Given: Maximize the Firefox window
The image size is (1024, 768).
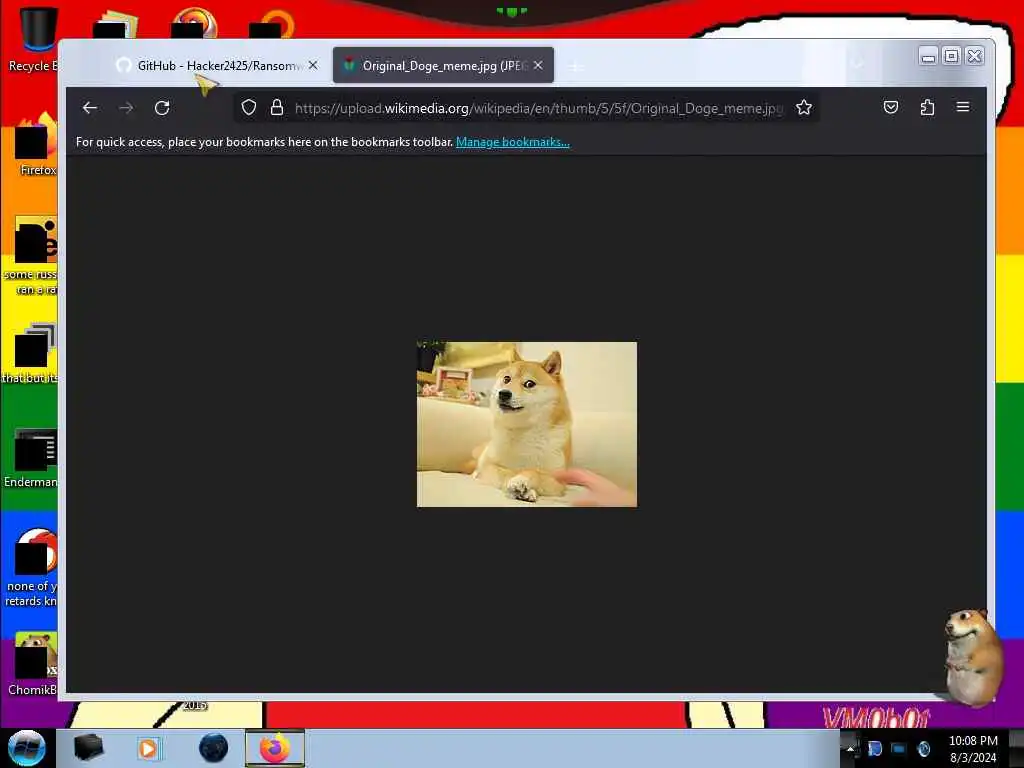Looking at the screenshot, I should click(952, 56).
